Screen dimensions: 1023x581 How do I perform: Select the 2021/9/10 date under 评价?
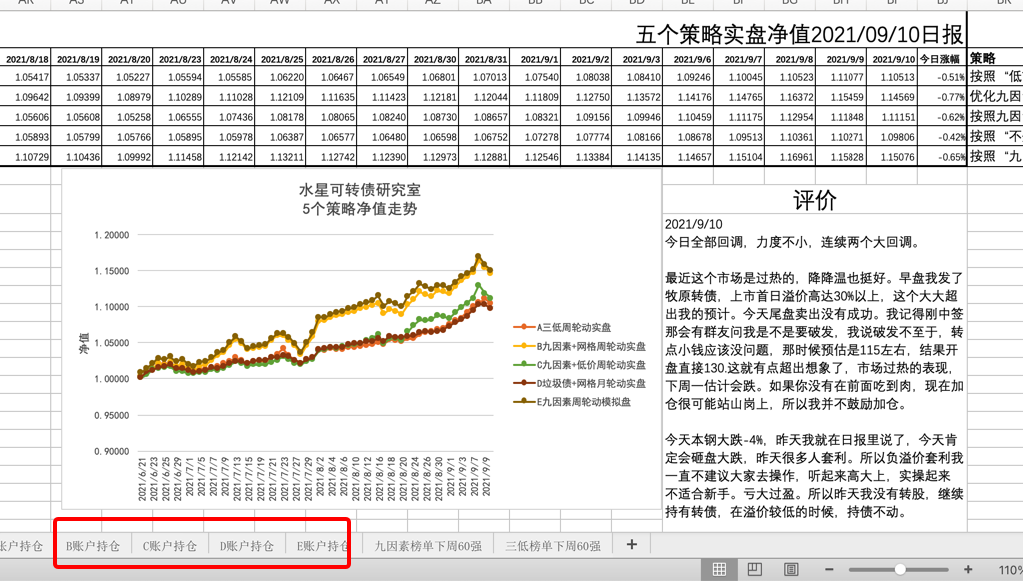pos(694,224)
